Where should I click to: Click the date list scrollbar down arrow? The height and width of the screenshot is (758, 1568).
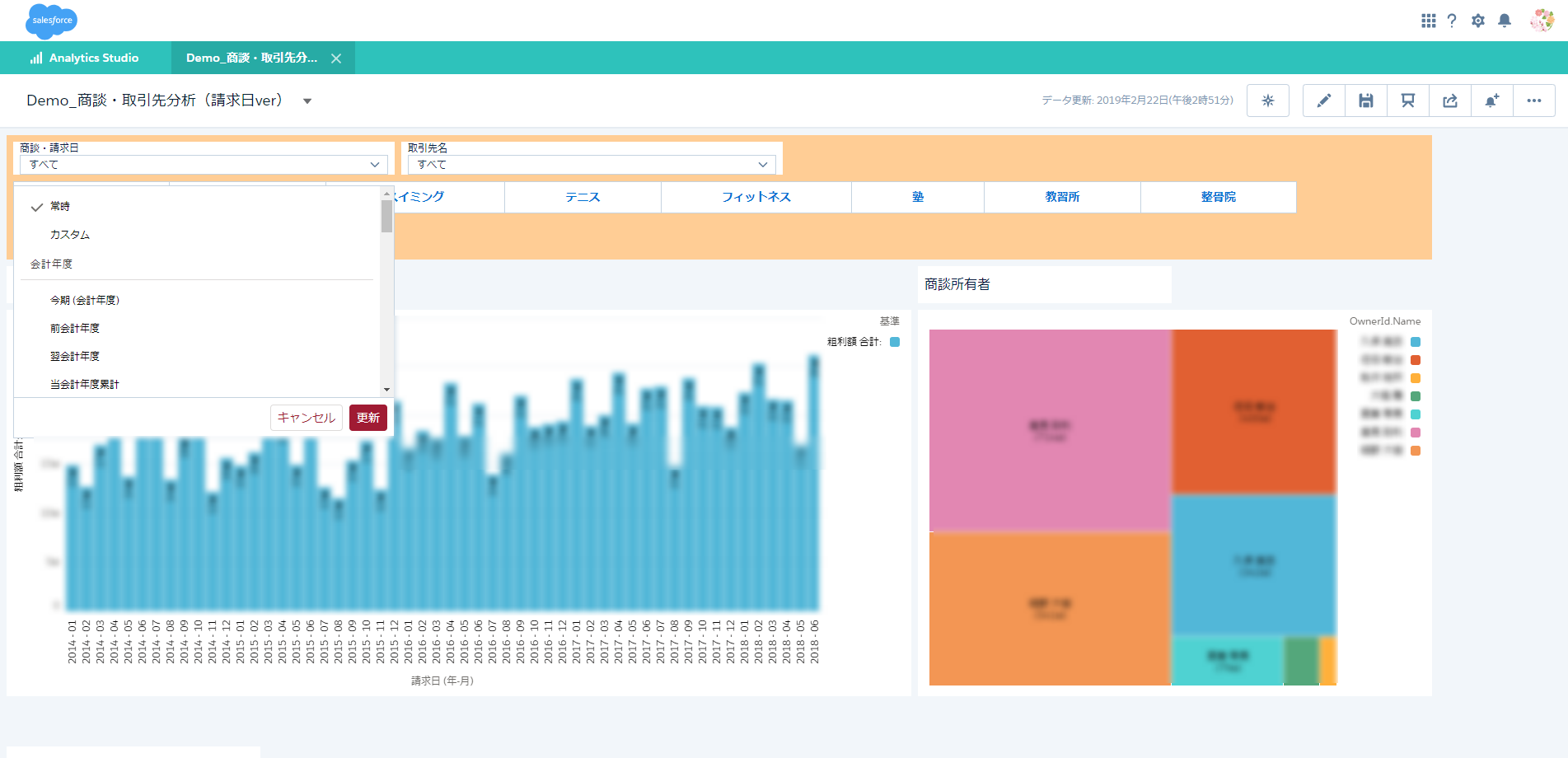pos(386,390)
